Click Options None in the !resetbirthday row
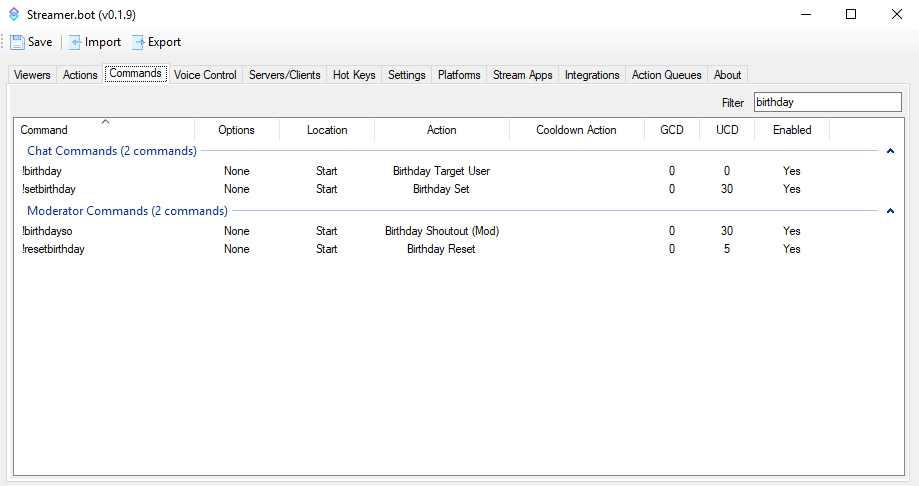919x486 pixels. pos(237,249)
